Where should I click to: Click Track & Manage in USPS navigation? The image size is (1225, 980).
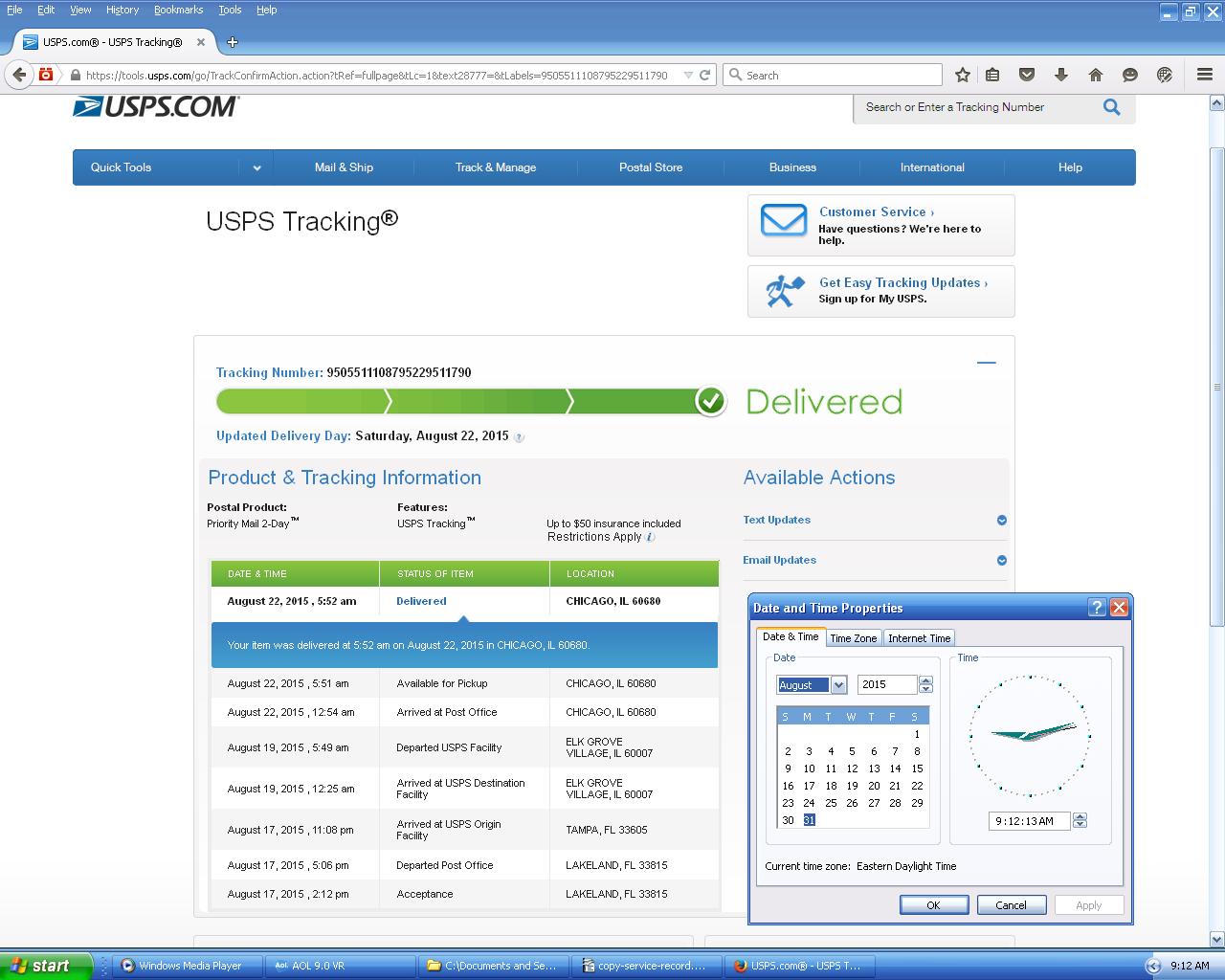496,167
